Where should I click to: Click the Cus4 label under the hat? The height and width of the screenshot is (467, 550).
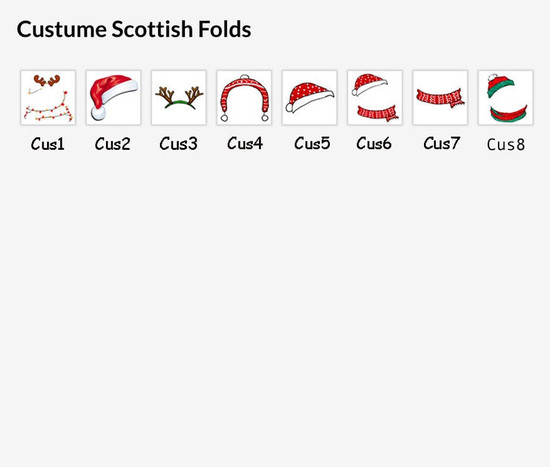245,143
